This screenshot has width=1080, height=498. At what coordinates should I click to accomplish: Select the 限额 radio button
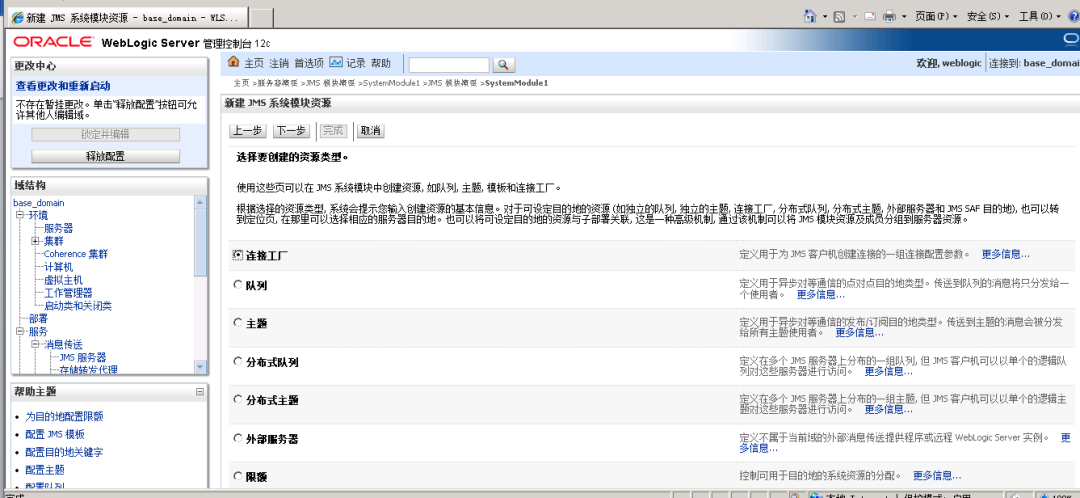coord(238,476)
